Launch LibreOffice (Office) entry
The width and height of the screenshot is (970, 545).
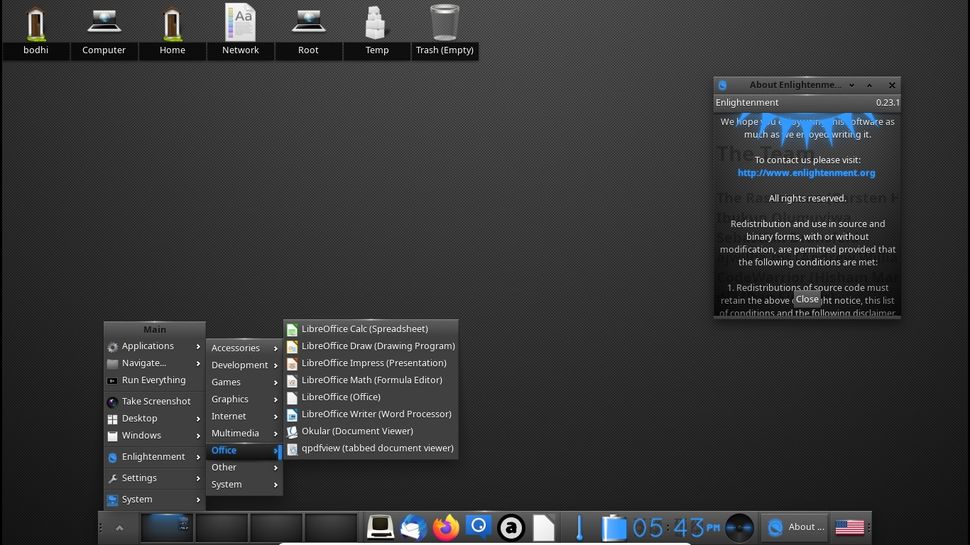371,397
